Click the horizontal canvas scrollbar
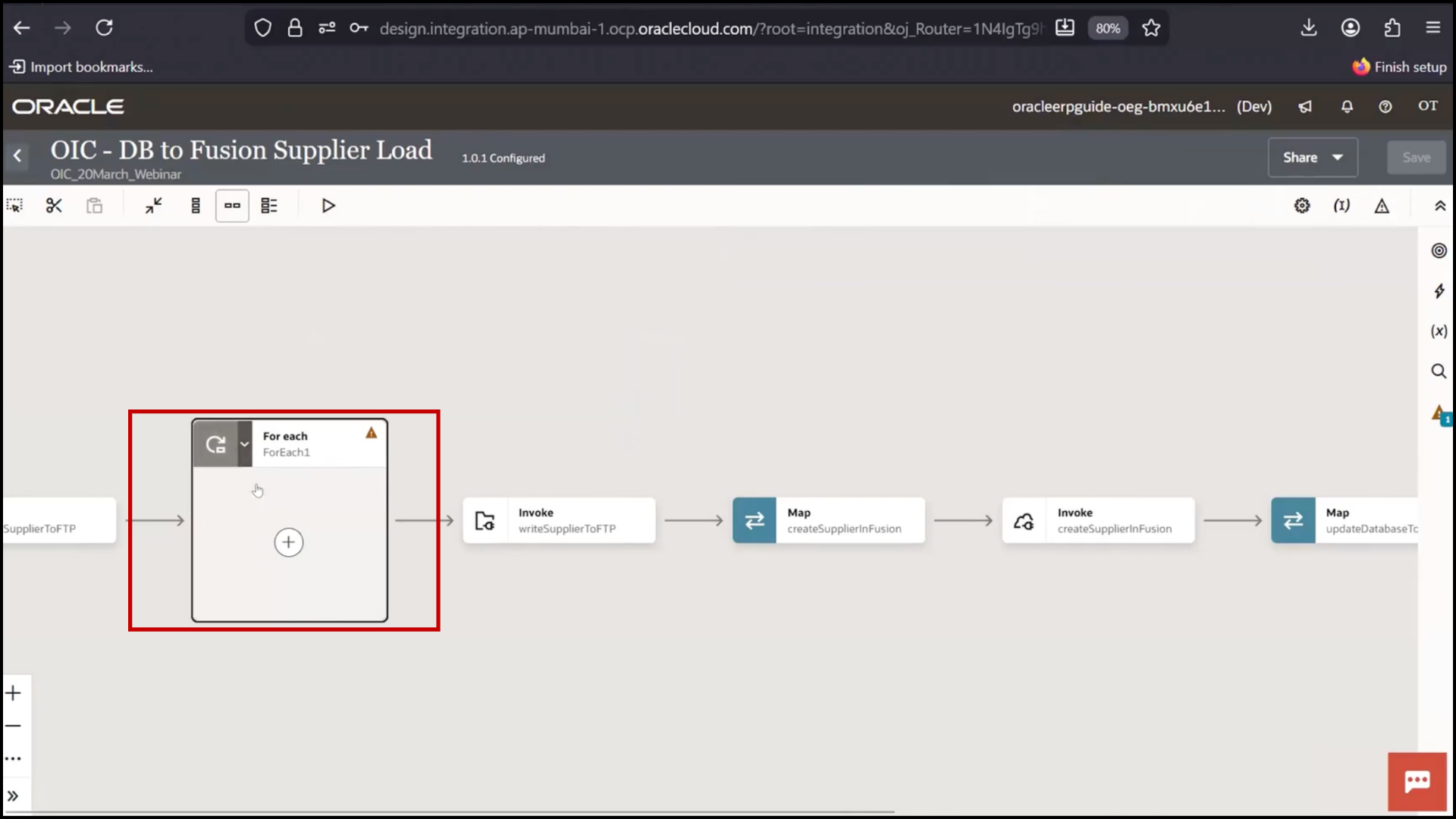 click(449, 812)
